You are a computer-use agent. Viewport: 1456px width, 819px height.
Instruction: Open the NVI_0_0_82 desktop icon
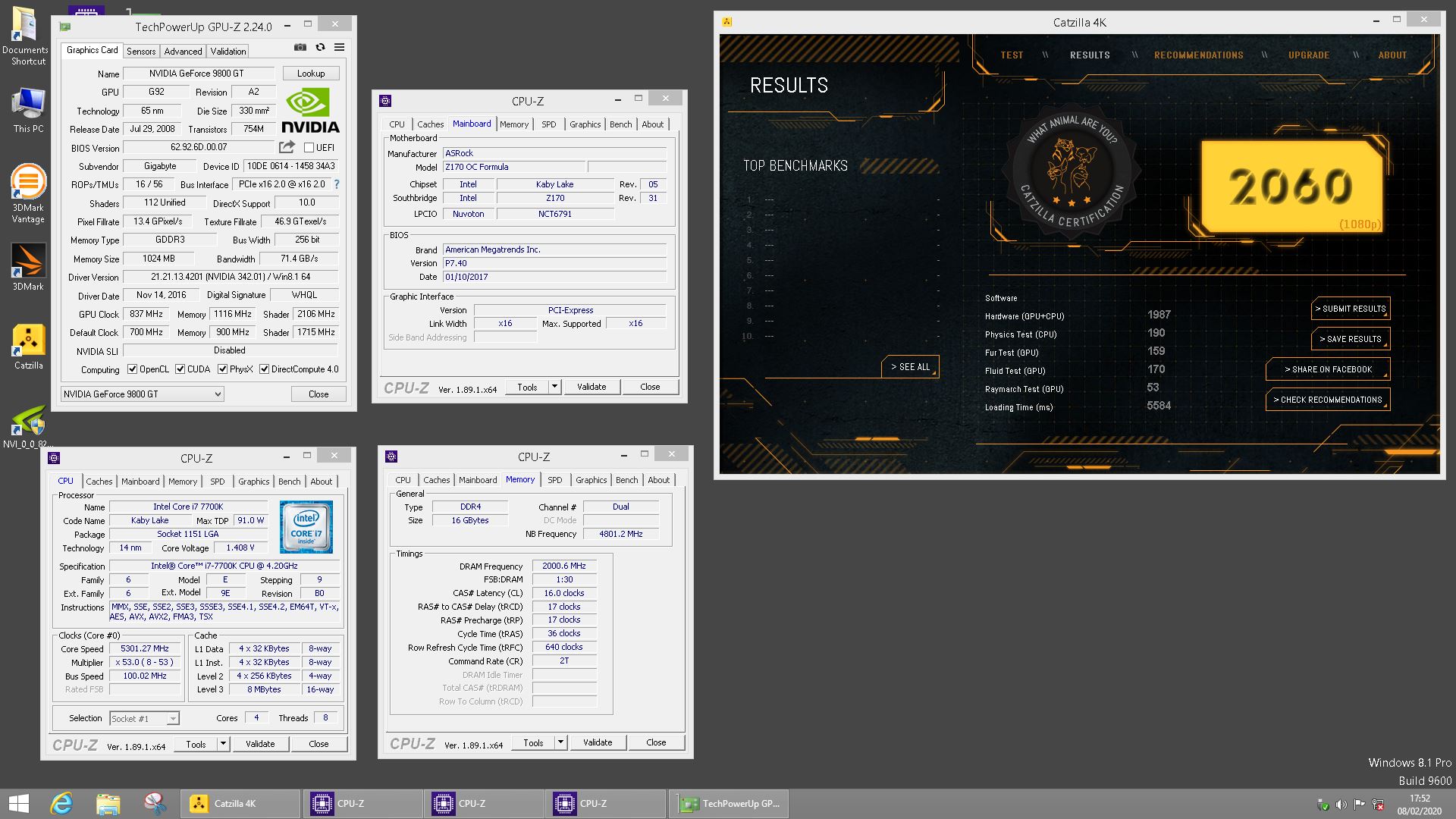[27, 427]
